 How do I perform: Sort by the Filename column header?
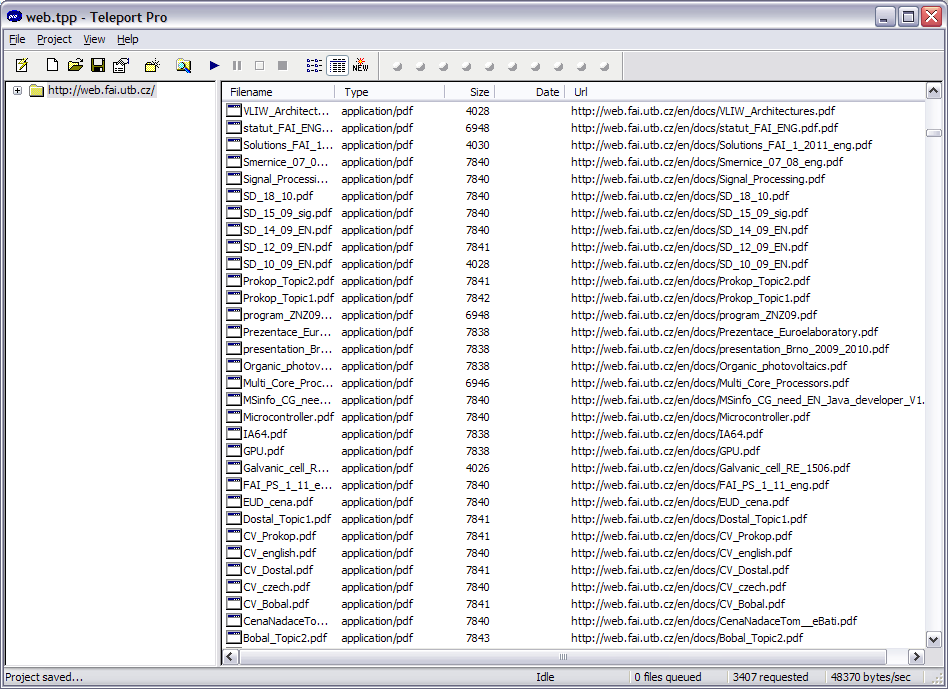[x=278, y=92]
